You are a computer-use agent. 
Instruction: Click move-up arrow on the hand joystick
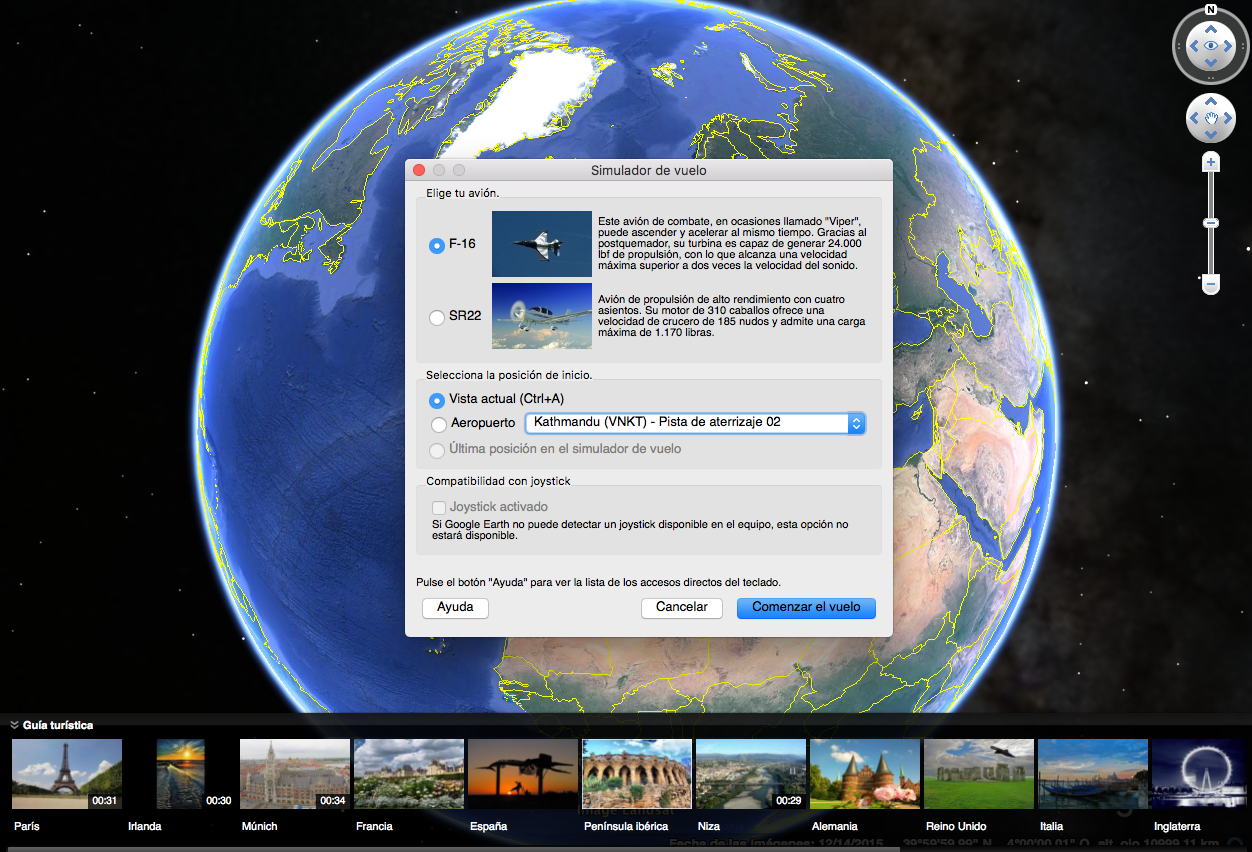pos(1211,101)
